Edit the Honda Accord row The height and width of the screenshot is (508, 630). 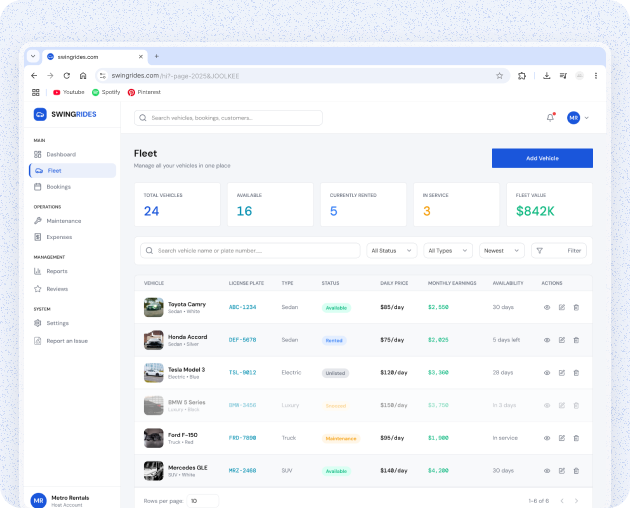562,340
